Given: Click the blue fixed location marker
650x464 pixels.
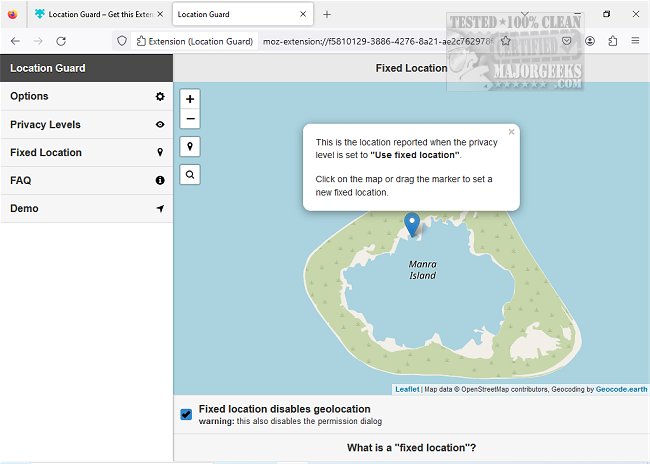Looking at the screenshot, I should [x=411, y=223].
